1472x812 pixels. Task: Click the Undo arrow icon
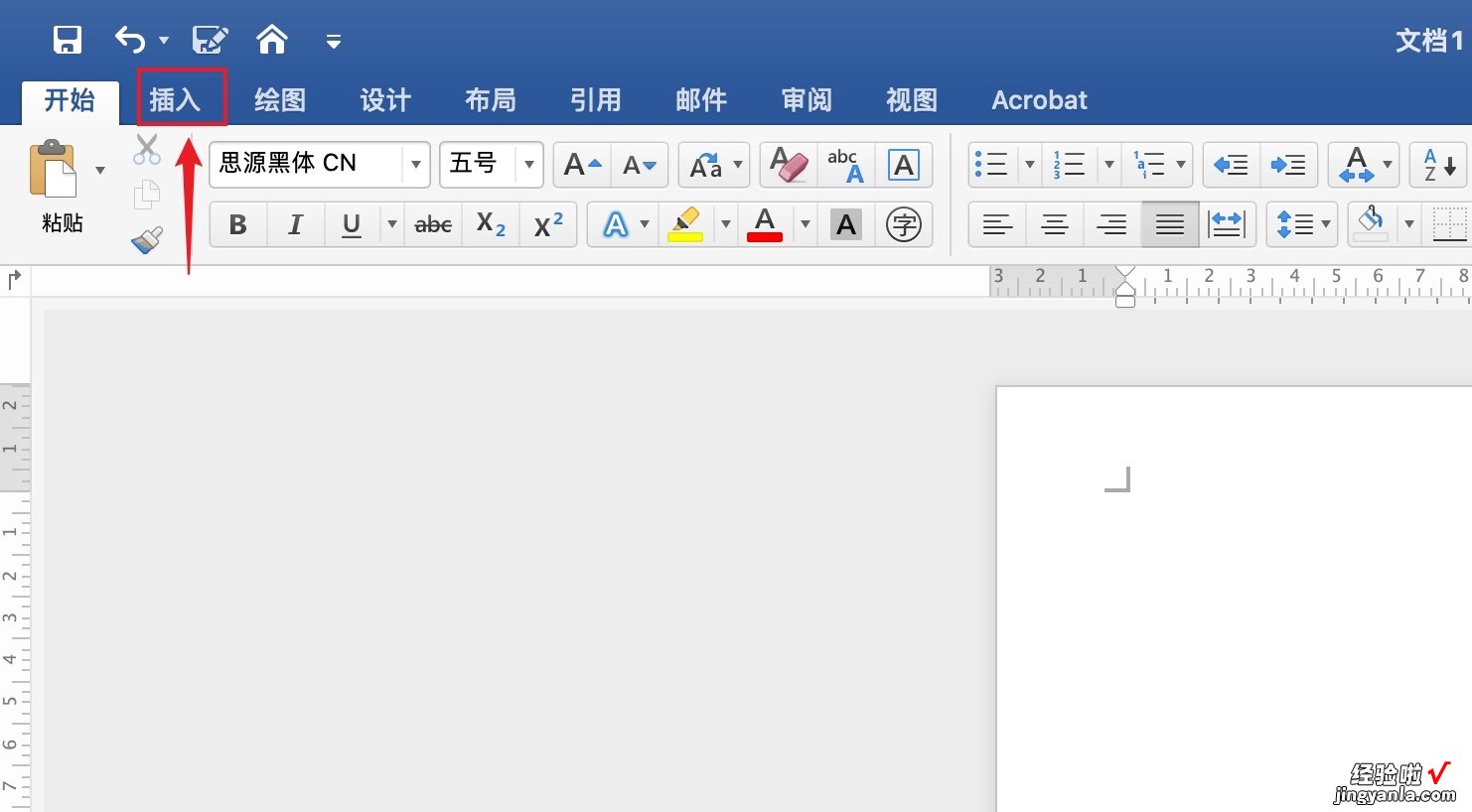pyautogui.click(x=130, y=40)
